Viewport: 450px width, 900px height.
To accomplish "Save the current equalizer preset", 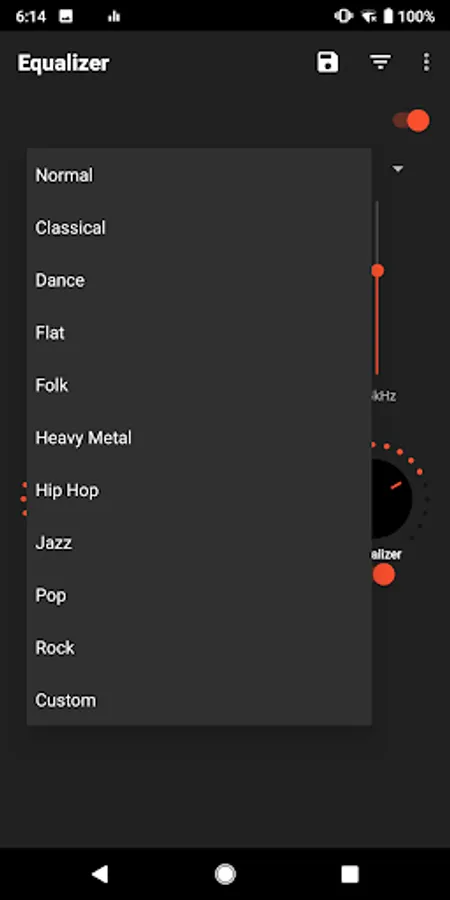I will (328, 62).
